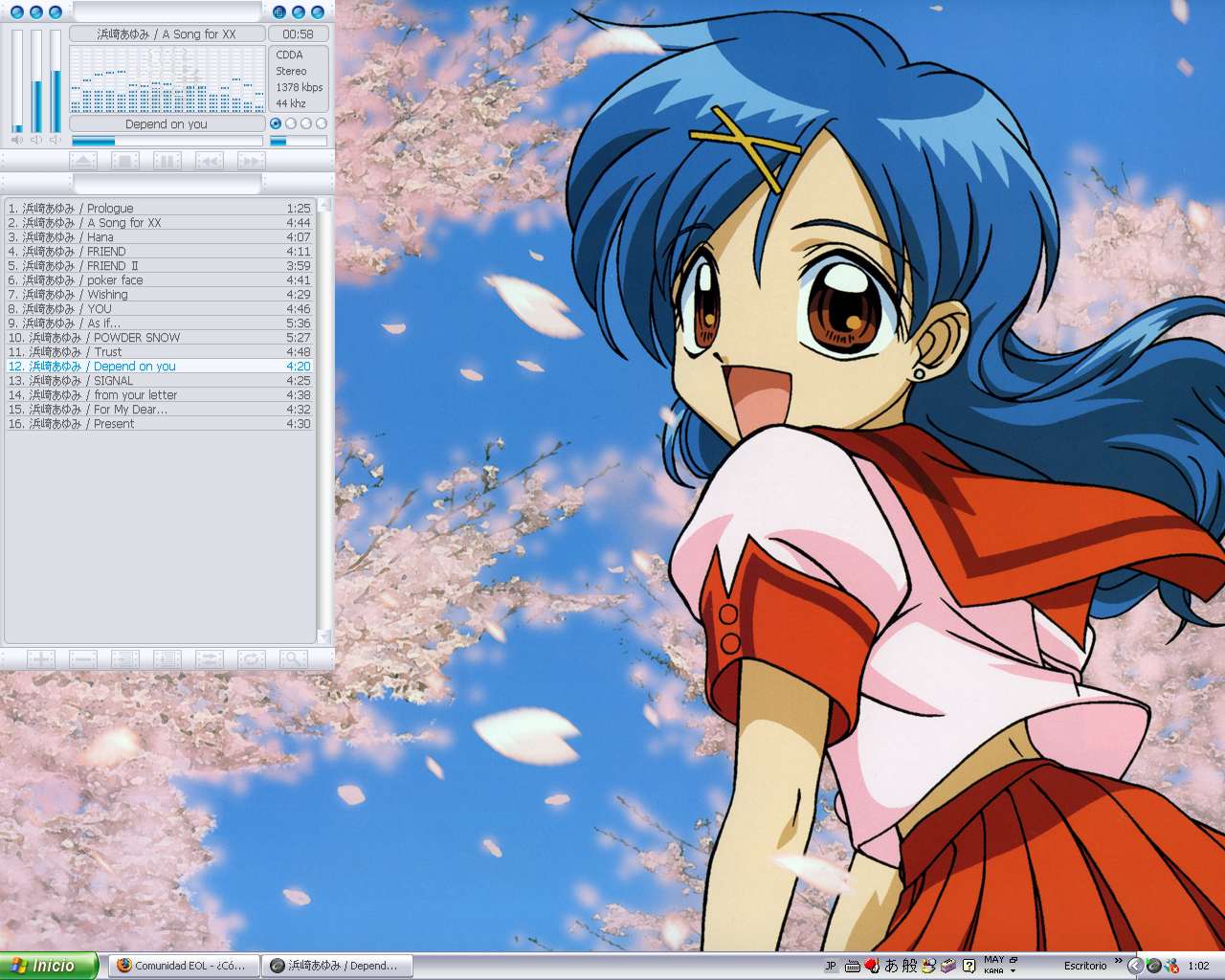Select playlist track 15 For My Dear...
Screen dimensions: 1225x980
coord(160,409)
